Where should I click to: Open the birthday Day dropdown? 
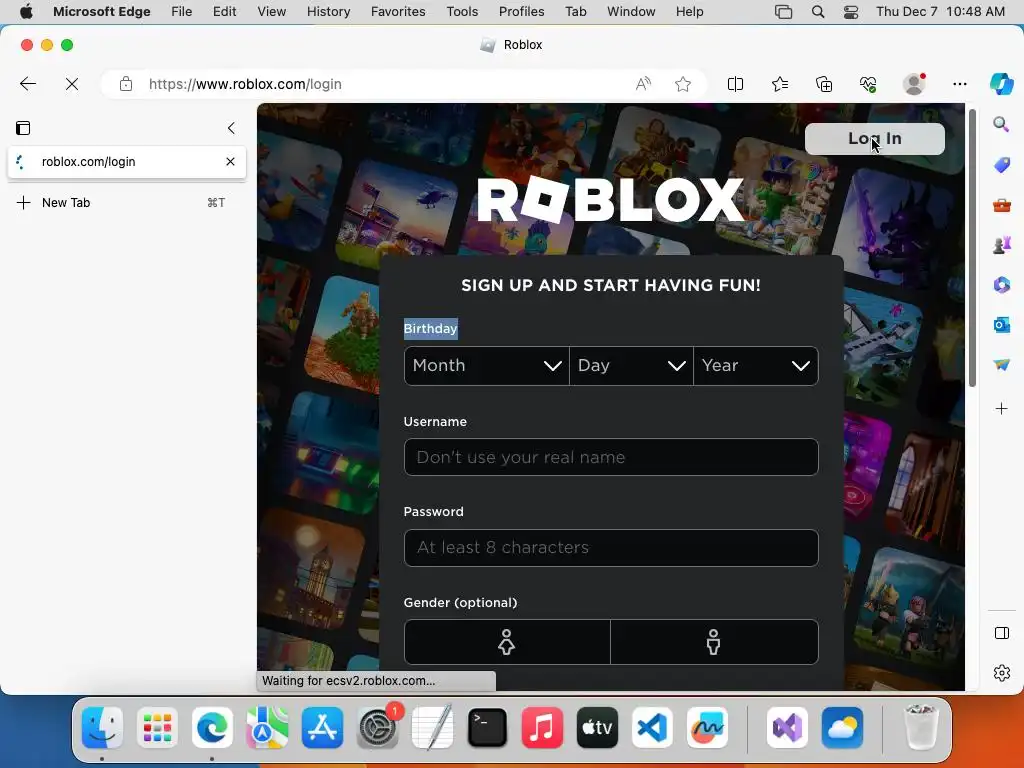(632, 366)
